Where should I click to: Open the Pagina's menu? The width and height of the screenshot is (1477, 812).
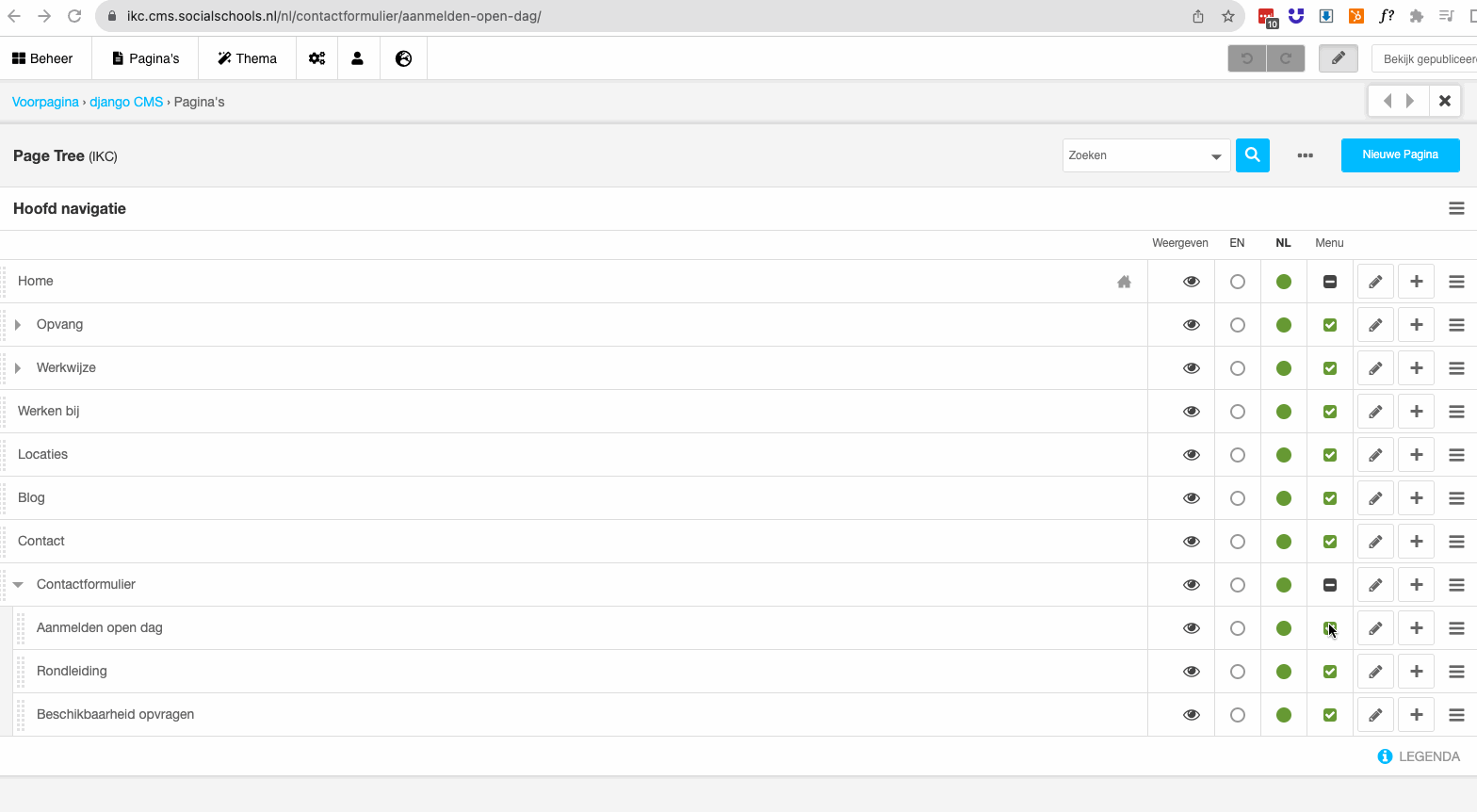click(145, 58)
